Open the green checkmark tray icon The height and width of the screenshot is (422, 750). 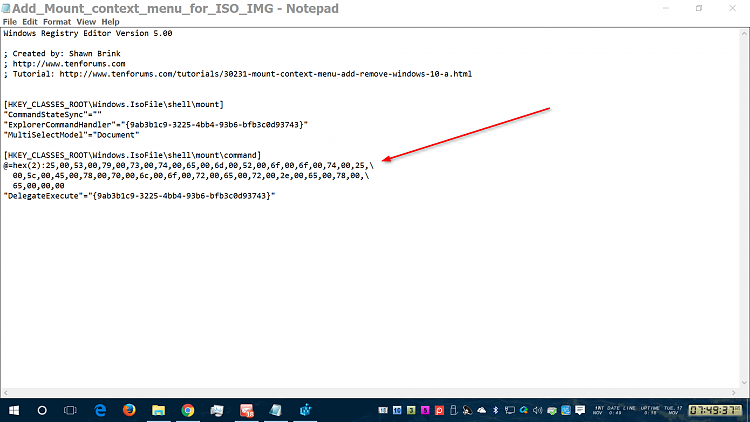click(552, 411)
